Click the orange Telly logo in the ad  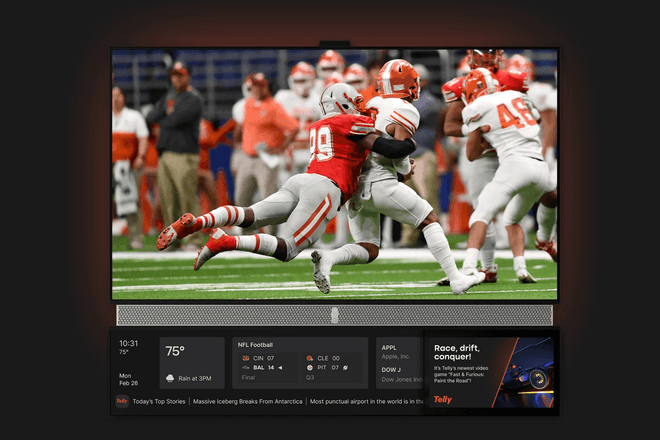pos(442,399)
